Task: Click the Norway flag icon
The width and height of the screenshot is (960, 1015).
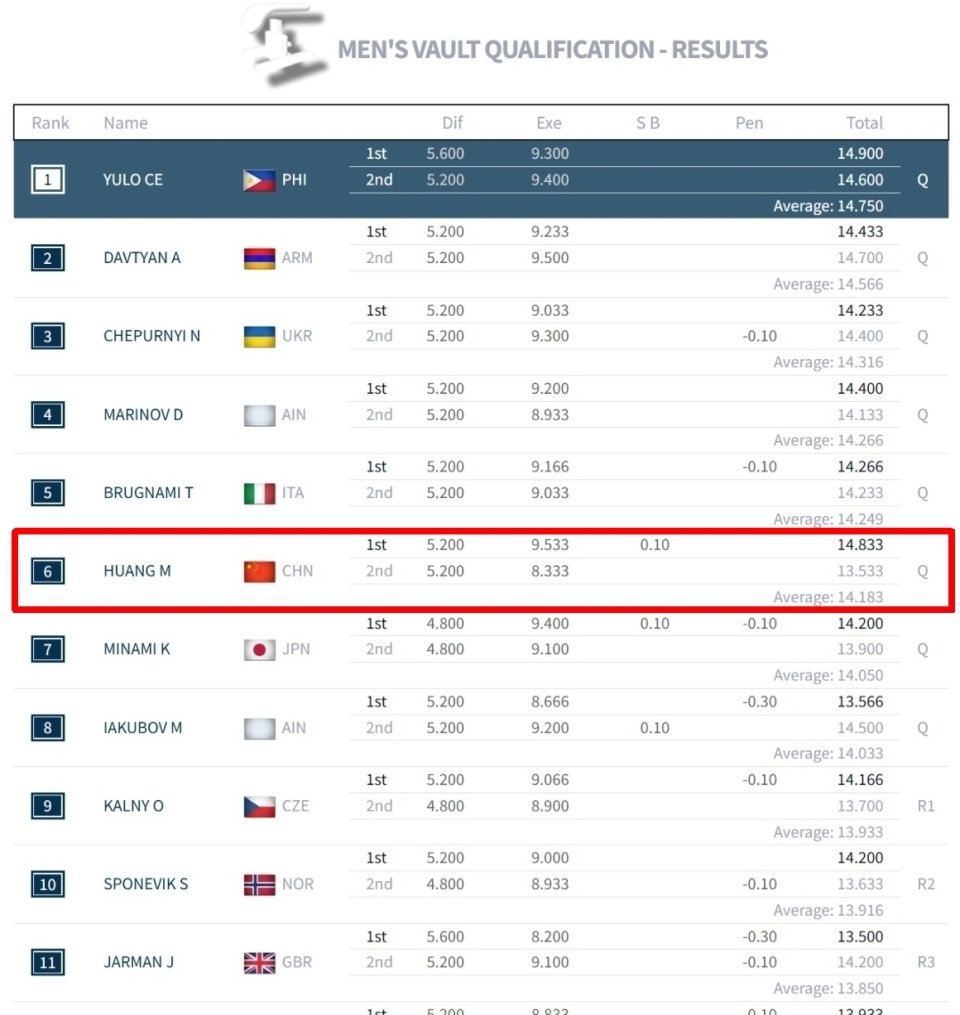Action: 259,884
